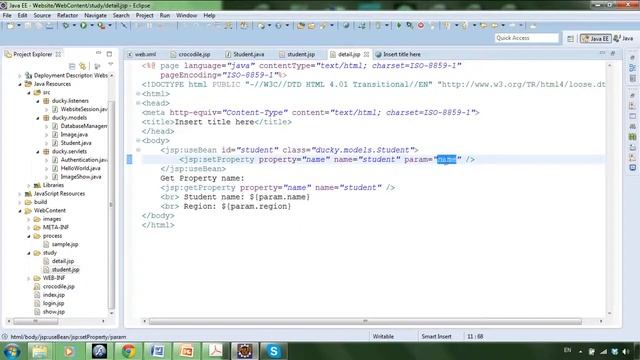The height and width of the screenshot is (360, 640).
Task: Switch to the Student.java editor tab
Action: pos(246,54)
